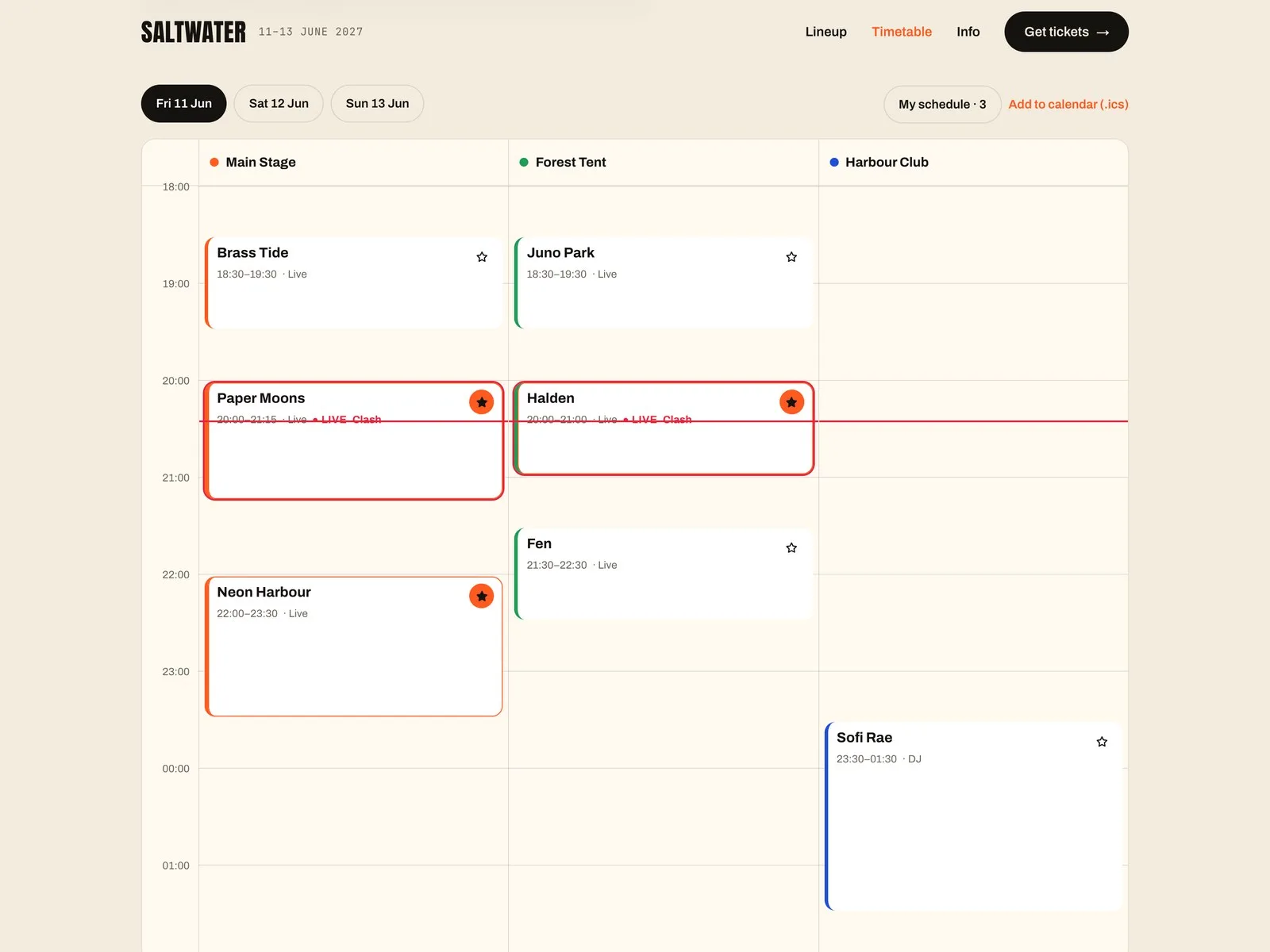Click the SALTWATER logo
The height and width of the screenshot is (952, 1270).
[x=194, y=32]
